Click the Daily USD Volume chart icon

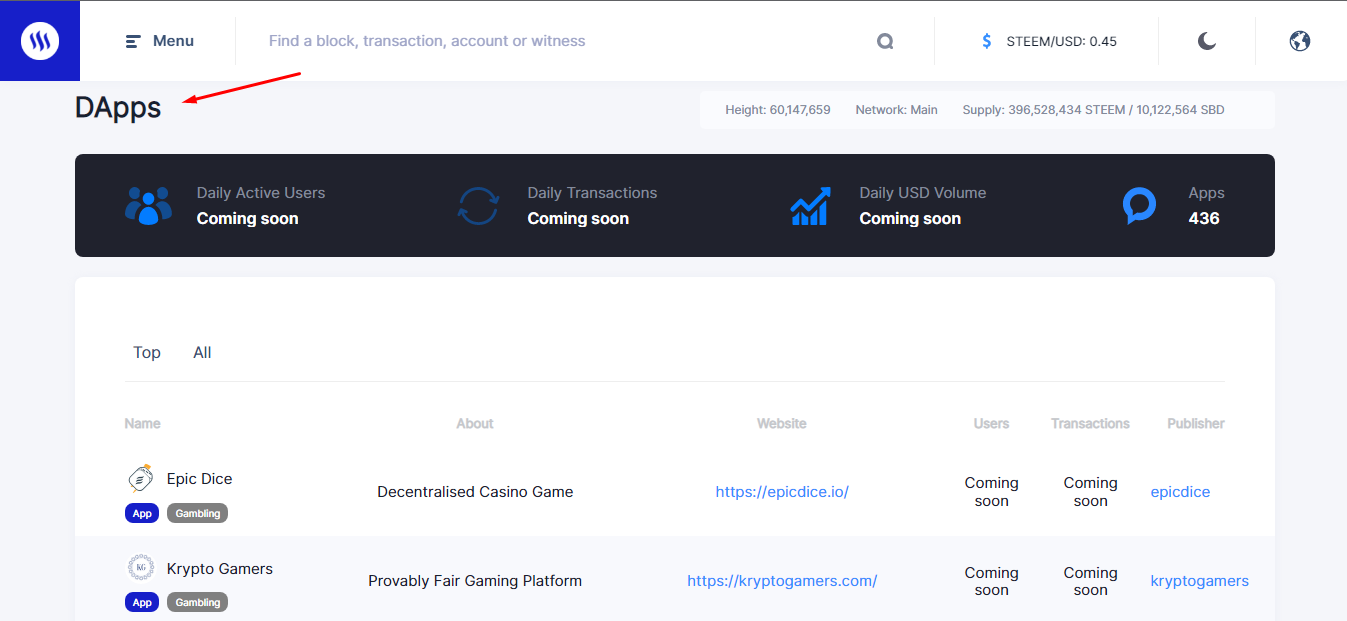(x=810, y=206)
